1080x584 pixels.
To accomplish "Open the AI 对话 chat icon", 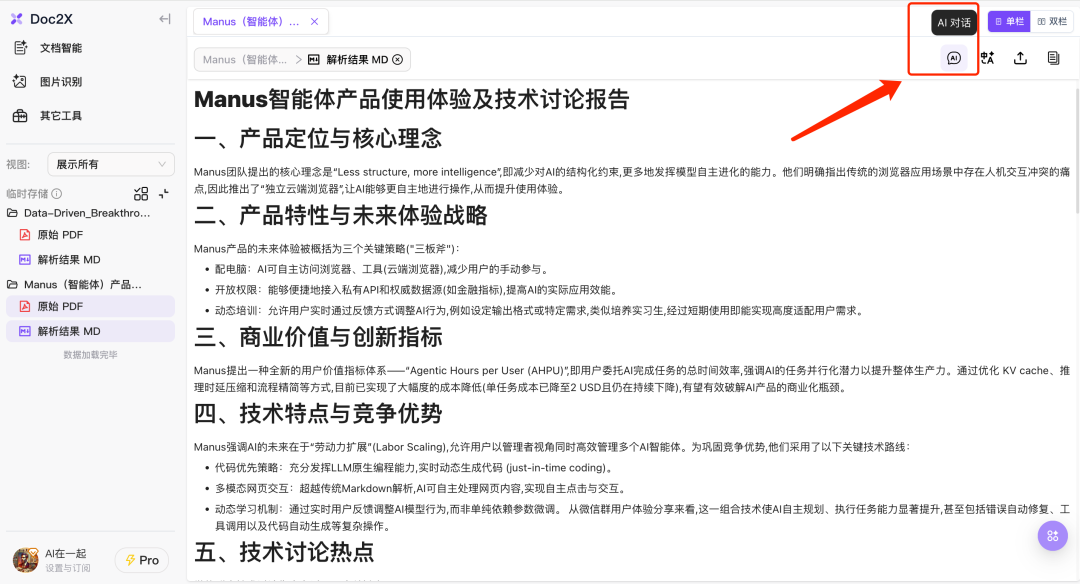I will [x=954, y=58].
